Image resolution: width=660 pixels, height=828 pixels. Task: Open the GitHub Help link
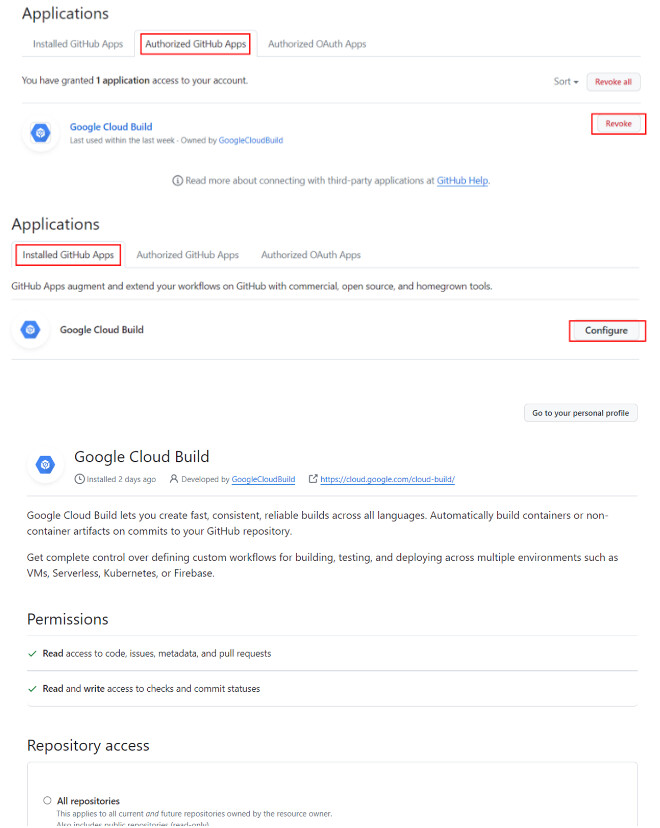pos(463,181)
